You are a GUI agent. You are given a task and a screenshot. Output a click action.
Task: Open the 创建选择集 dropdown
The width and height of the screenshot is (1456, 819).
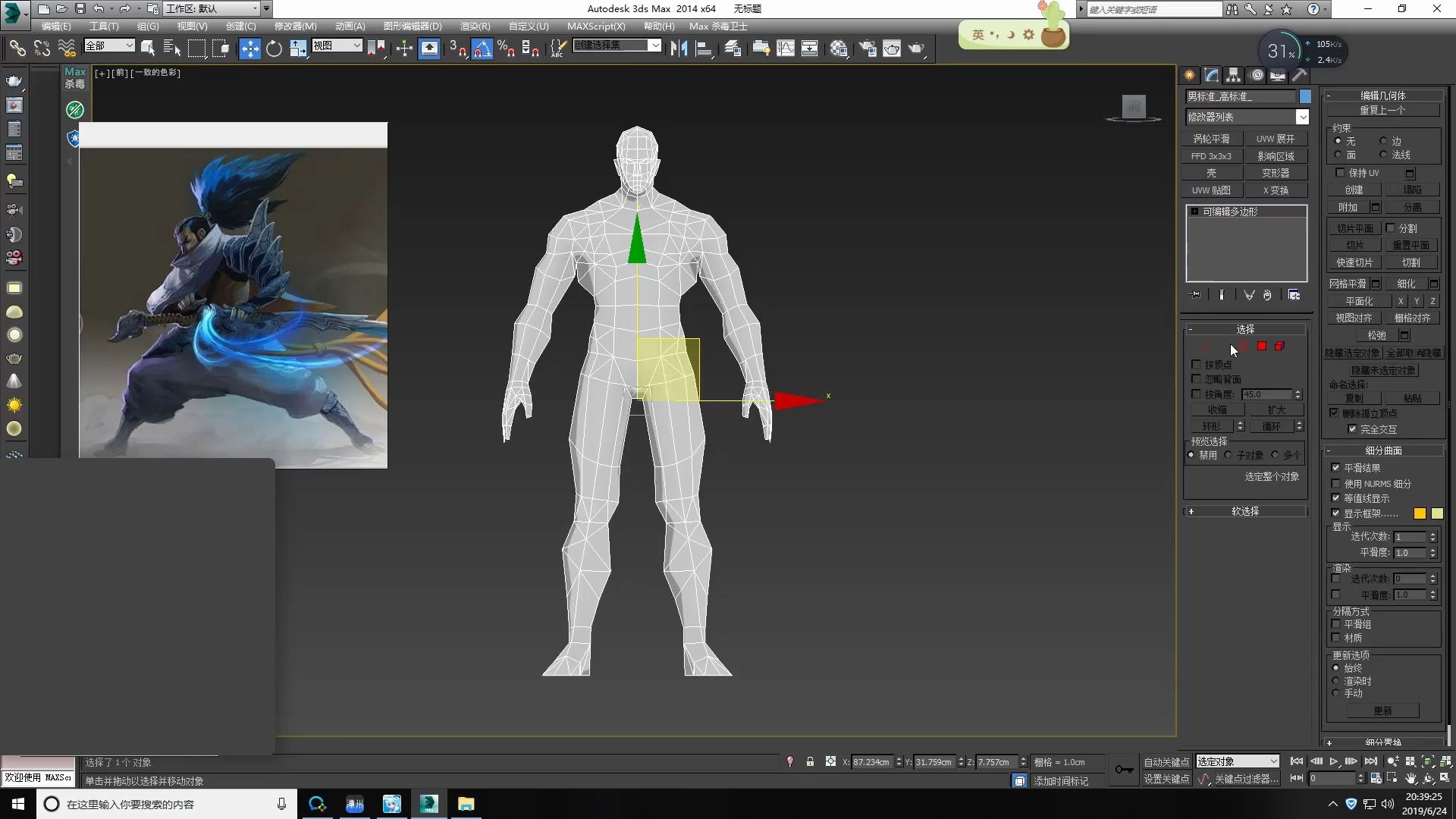click(655, 45)
